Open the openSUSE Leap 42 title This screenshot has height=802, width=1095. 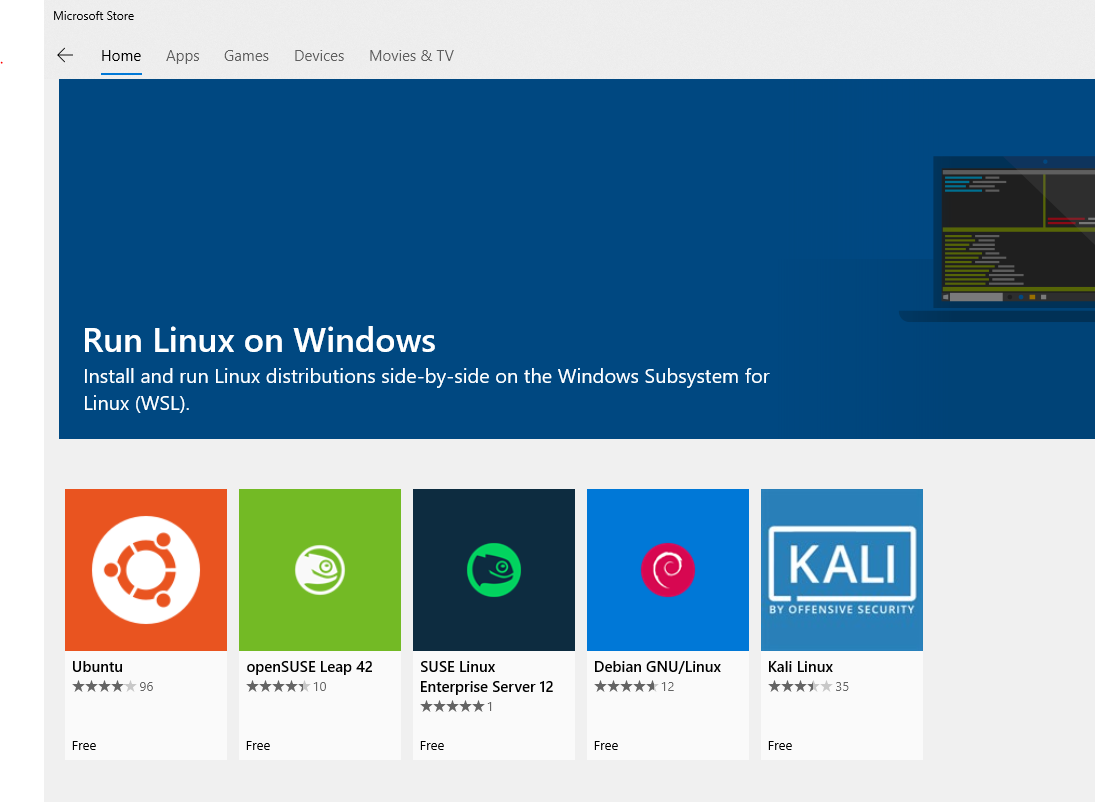click(x=309, y=666)
